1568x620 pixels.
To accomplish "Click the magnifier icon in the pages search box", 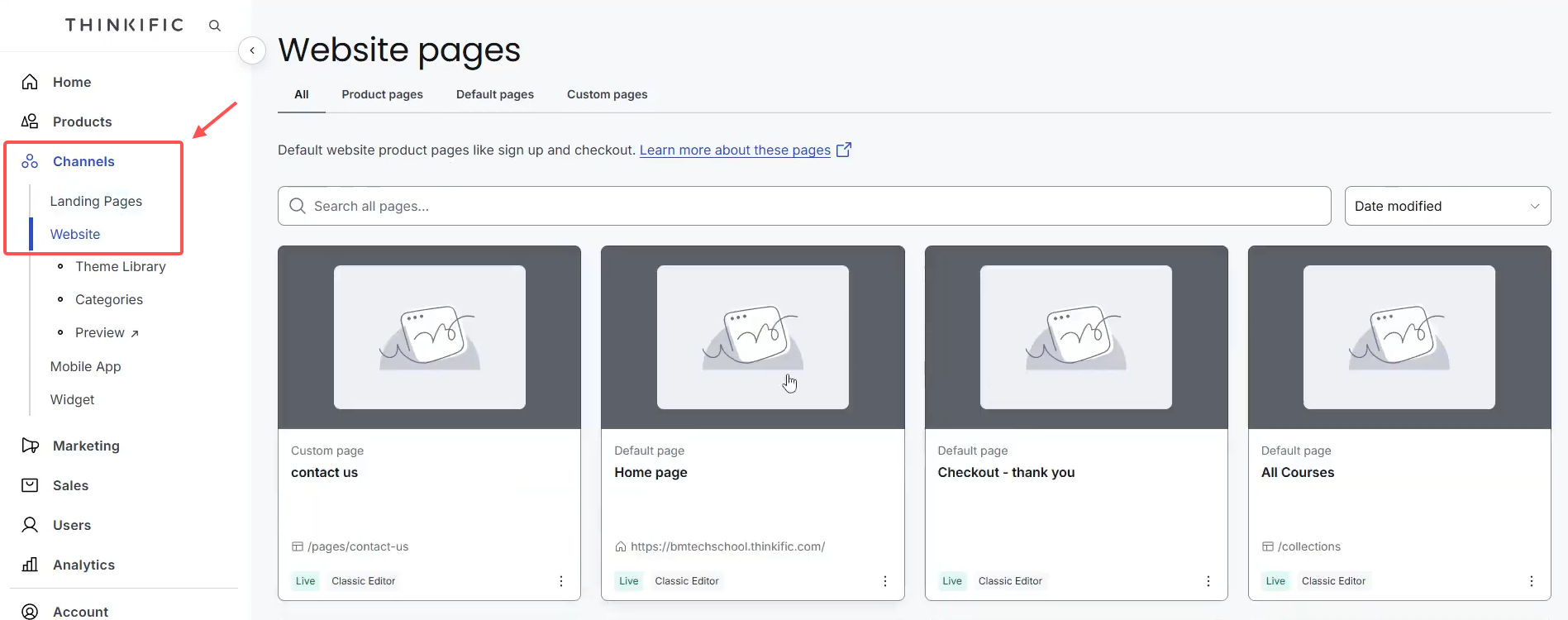I will (x=298, y=206).
